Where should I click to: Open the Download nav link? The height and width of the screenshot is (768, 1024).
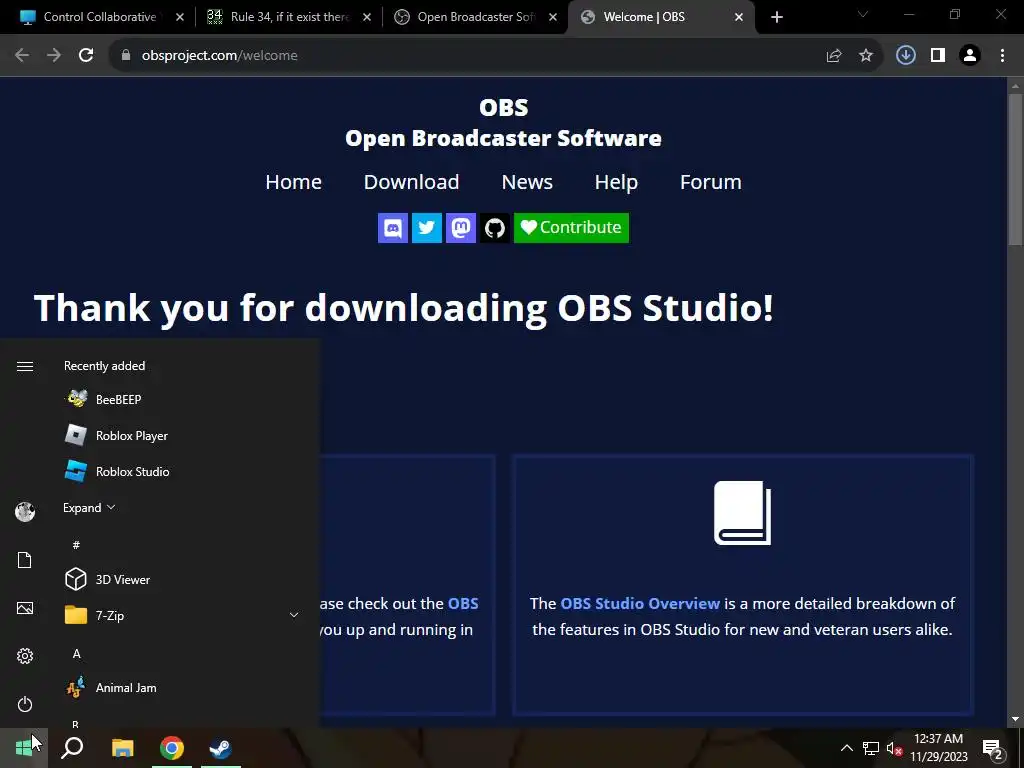(411, 182)
